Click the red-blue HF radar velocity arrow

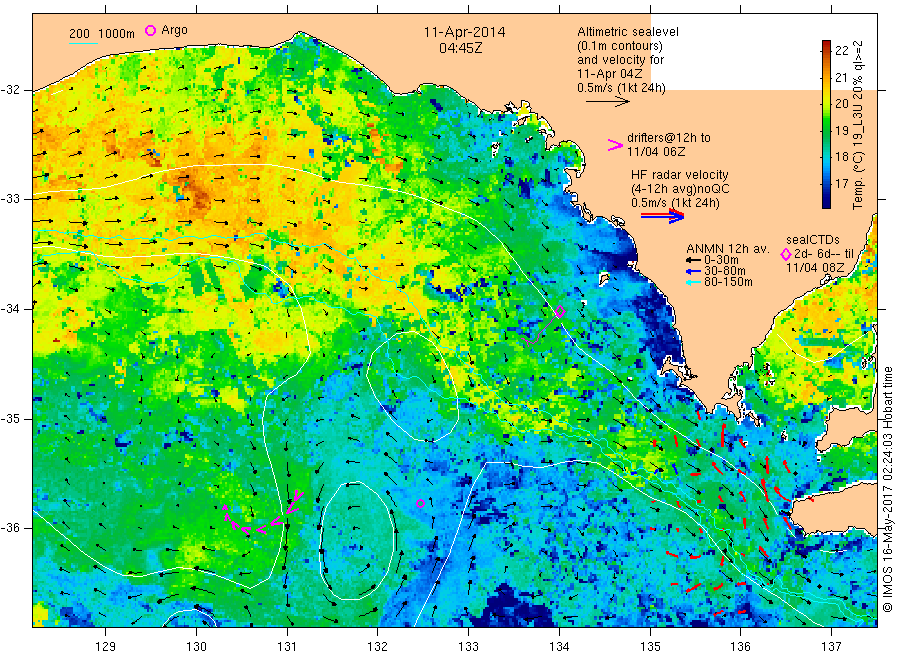(663, 216)
